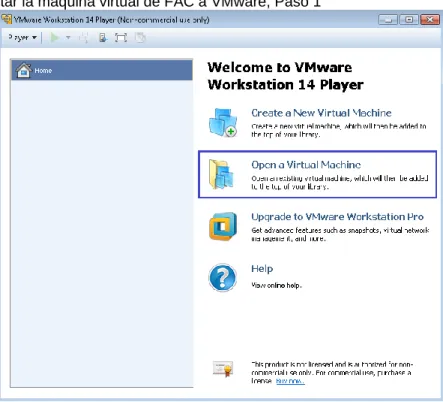
Task: Click the green Power On play button
Action: pyautogui.click(x=55, y=37)
